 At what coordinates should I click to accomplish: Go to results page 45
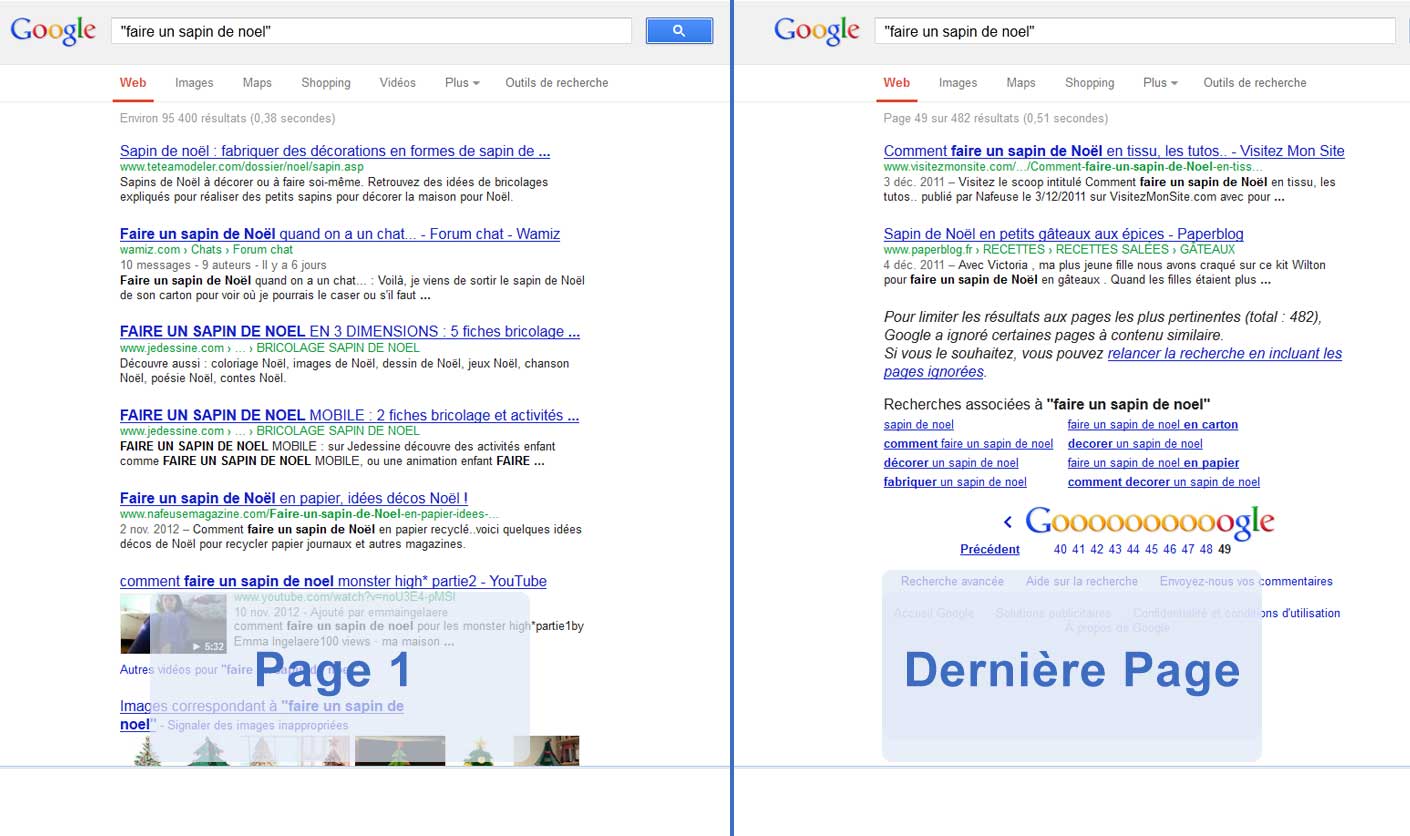tap(1152, 549)
